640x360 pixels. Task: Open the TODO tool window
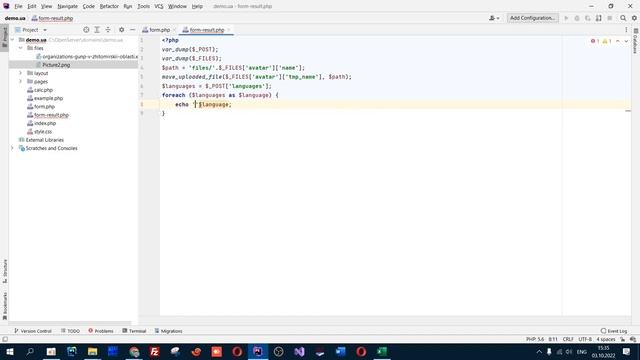pos(70,331)
